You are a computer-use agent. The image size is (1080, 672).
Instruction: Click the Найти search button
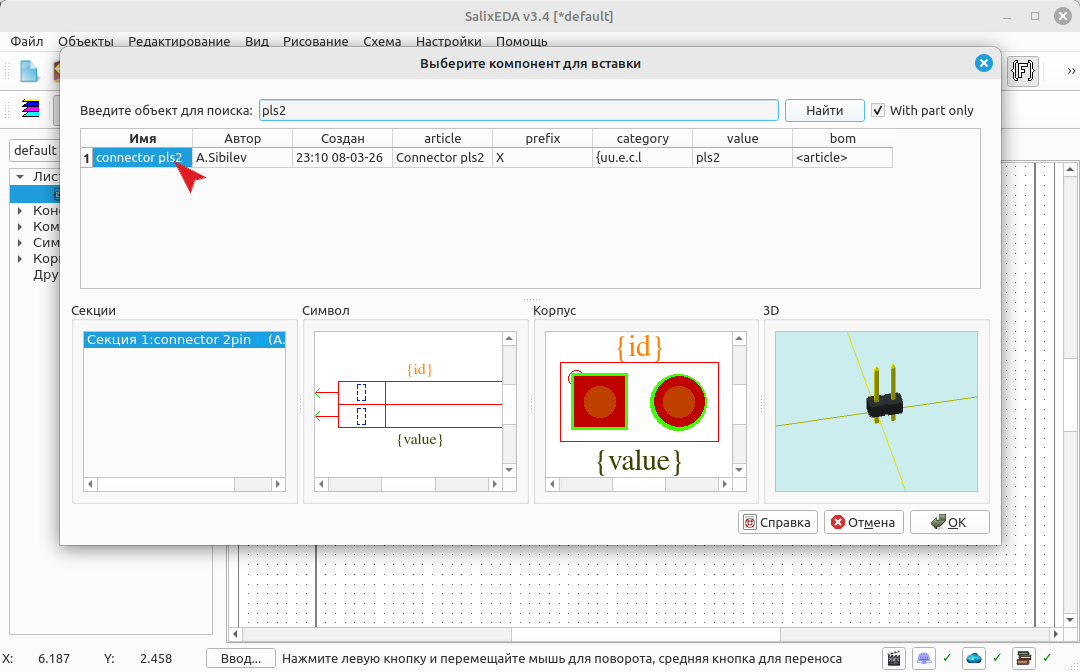click(x=824, y=110)
